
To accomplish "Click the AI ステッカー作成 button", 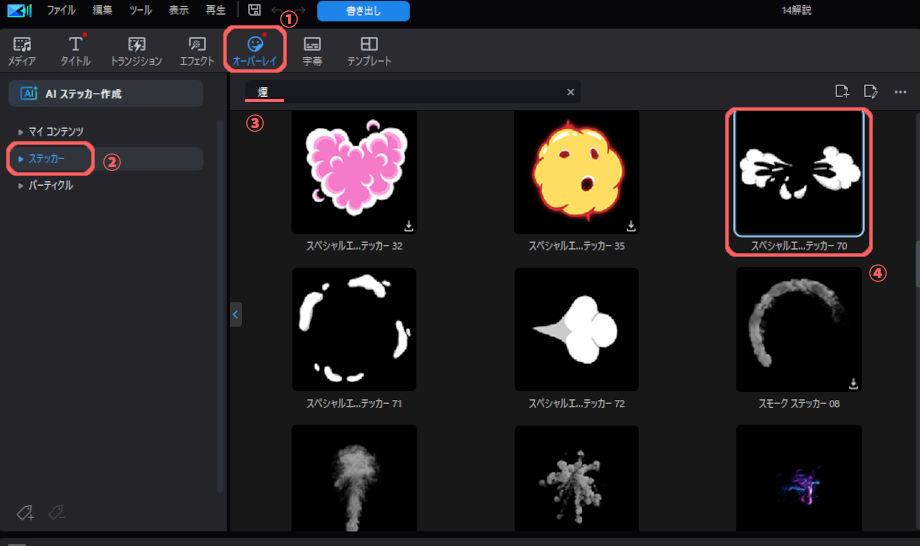I will pyautogui.click(x=105, y=94).
